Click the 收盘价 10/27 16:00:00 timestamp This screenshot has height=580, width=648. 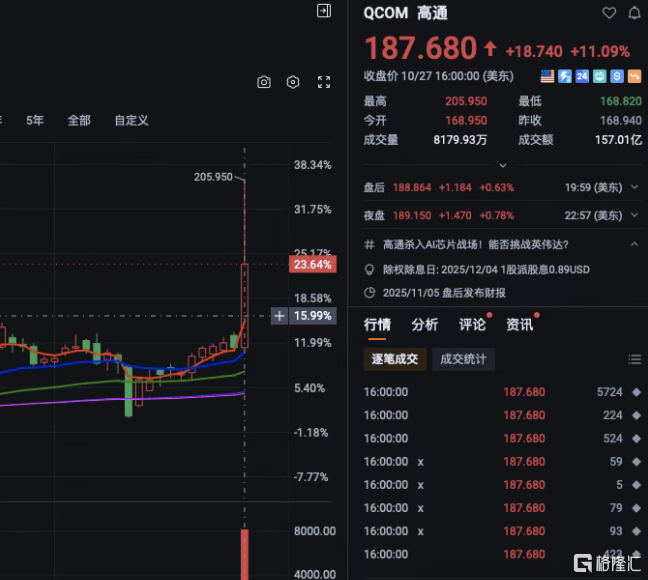tap(438, 76)
